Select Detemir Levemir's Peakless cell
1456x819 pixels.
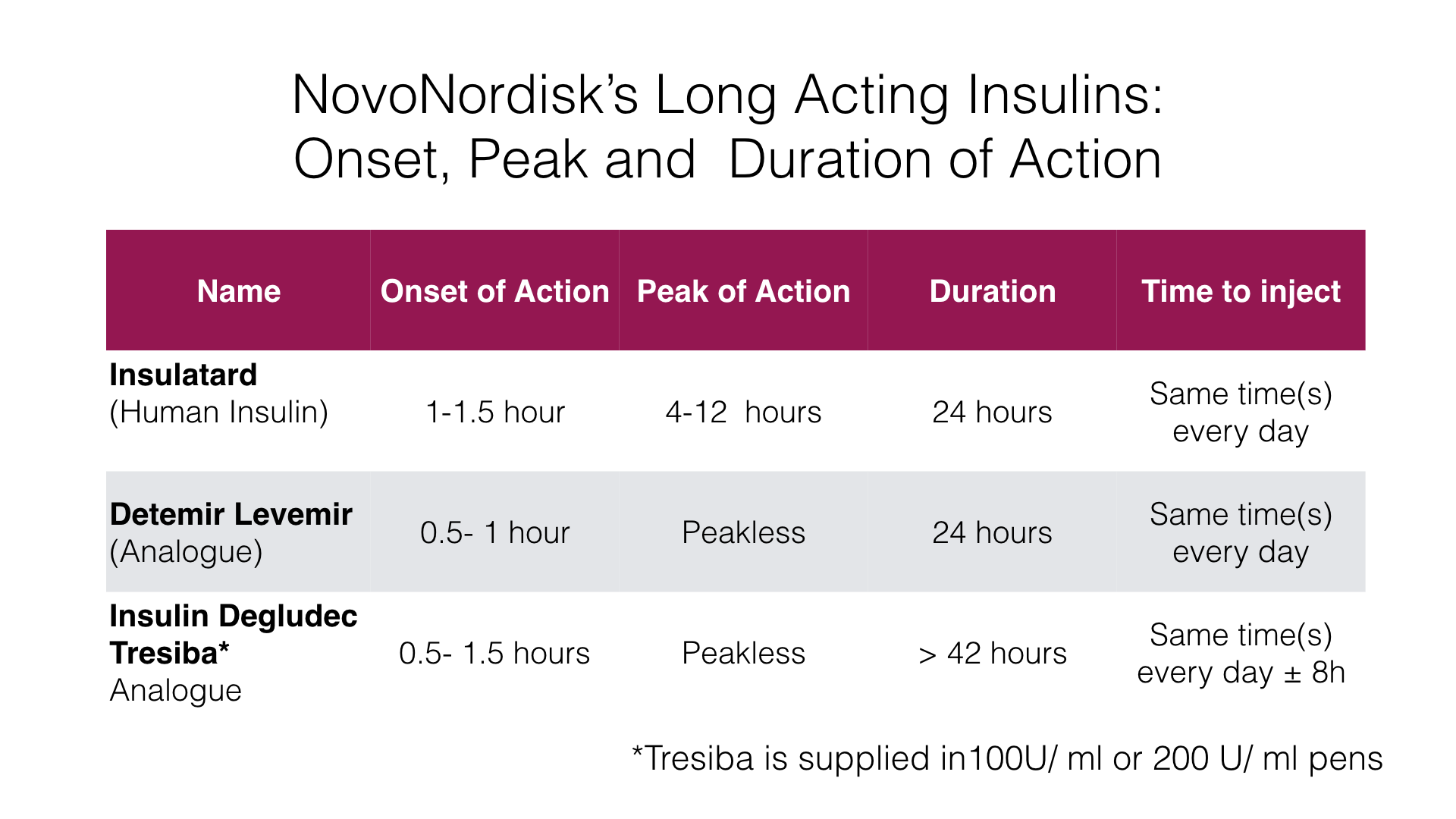(743, 532)
